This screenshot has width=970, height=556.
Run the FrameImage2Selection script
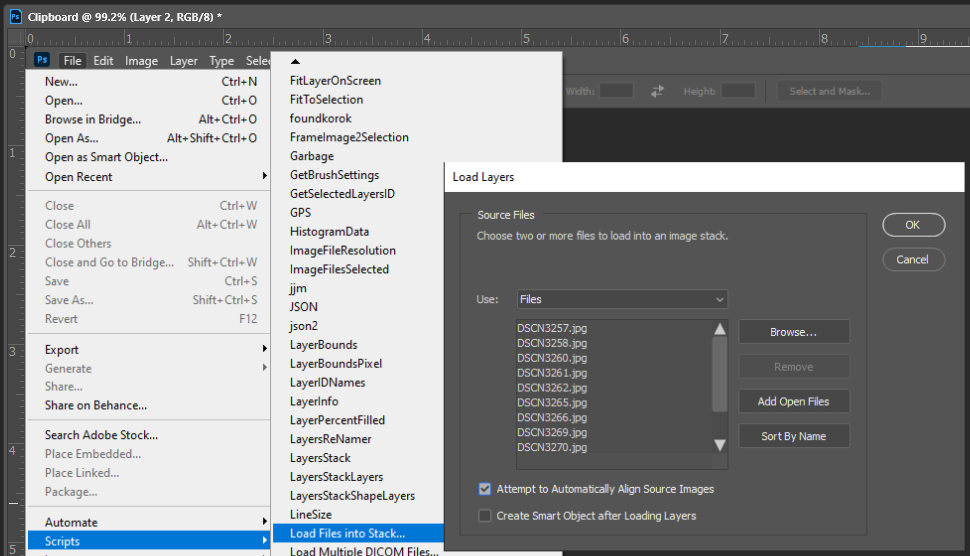(x=349, y=137)
